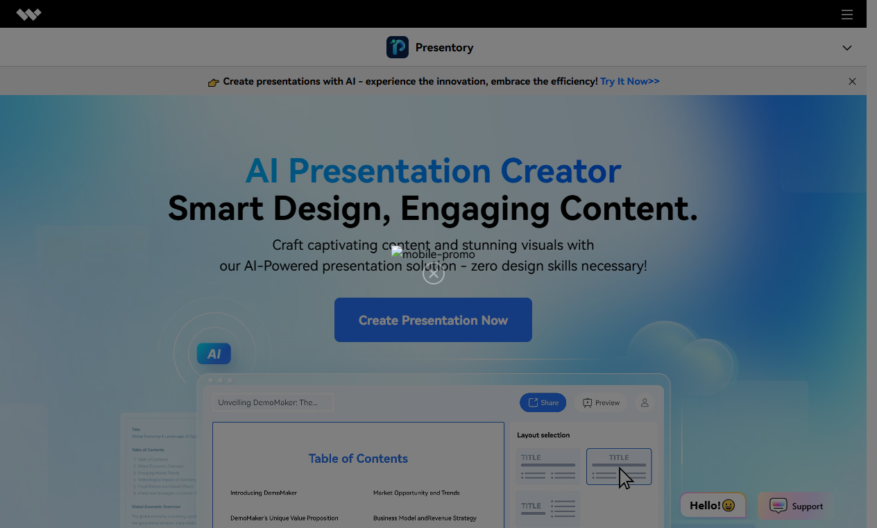
Task: Click the AI badge icon
Action: pos(214,353)
